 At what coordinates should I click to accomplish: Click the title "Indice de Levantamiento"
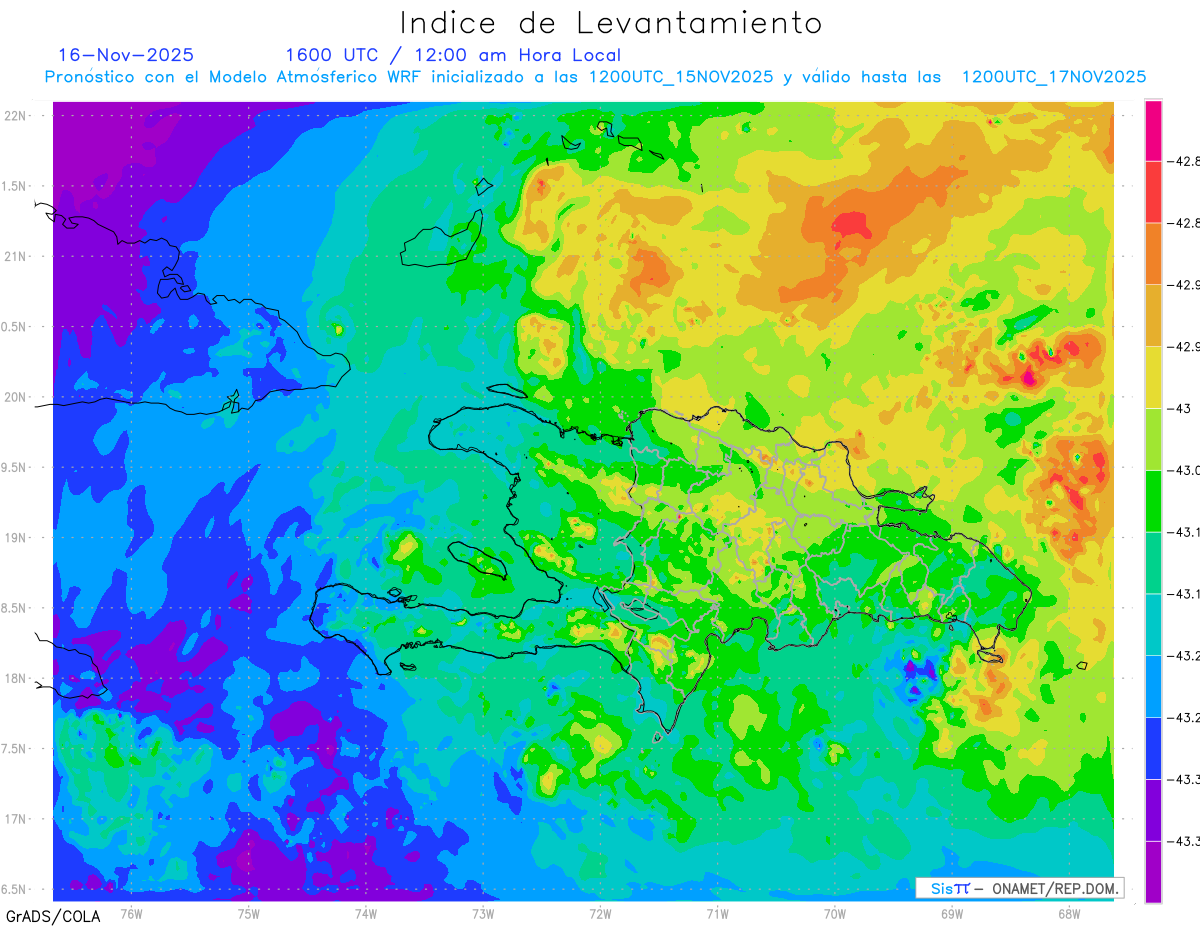611,23
